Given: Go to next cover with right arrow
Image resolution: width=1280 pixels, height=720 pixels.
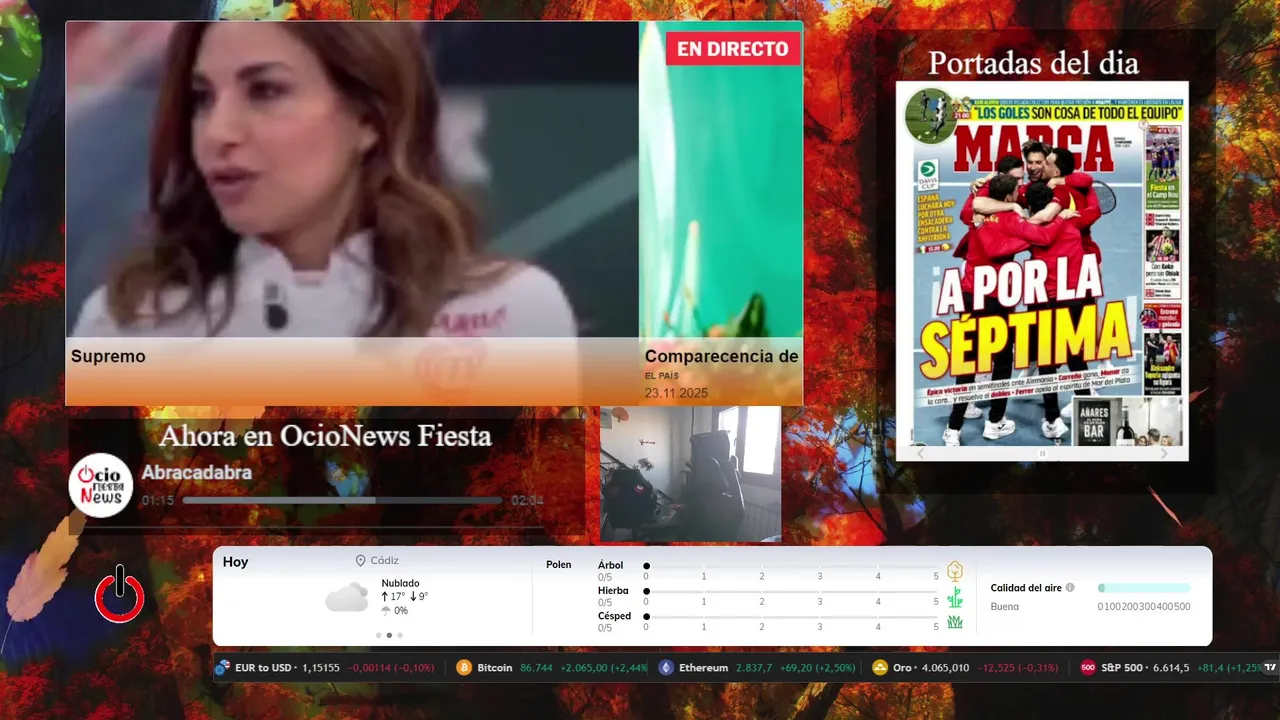Looking at the screenshot, I should [x=1163, y=454].
